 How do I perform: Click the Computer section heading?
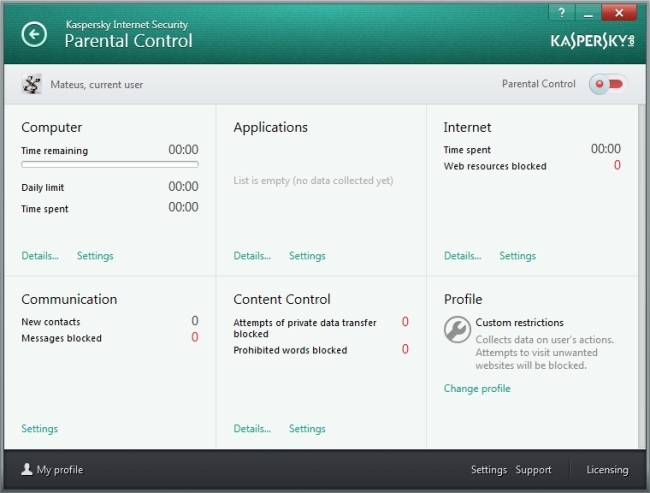pos(52,127)
